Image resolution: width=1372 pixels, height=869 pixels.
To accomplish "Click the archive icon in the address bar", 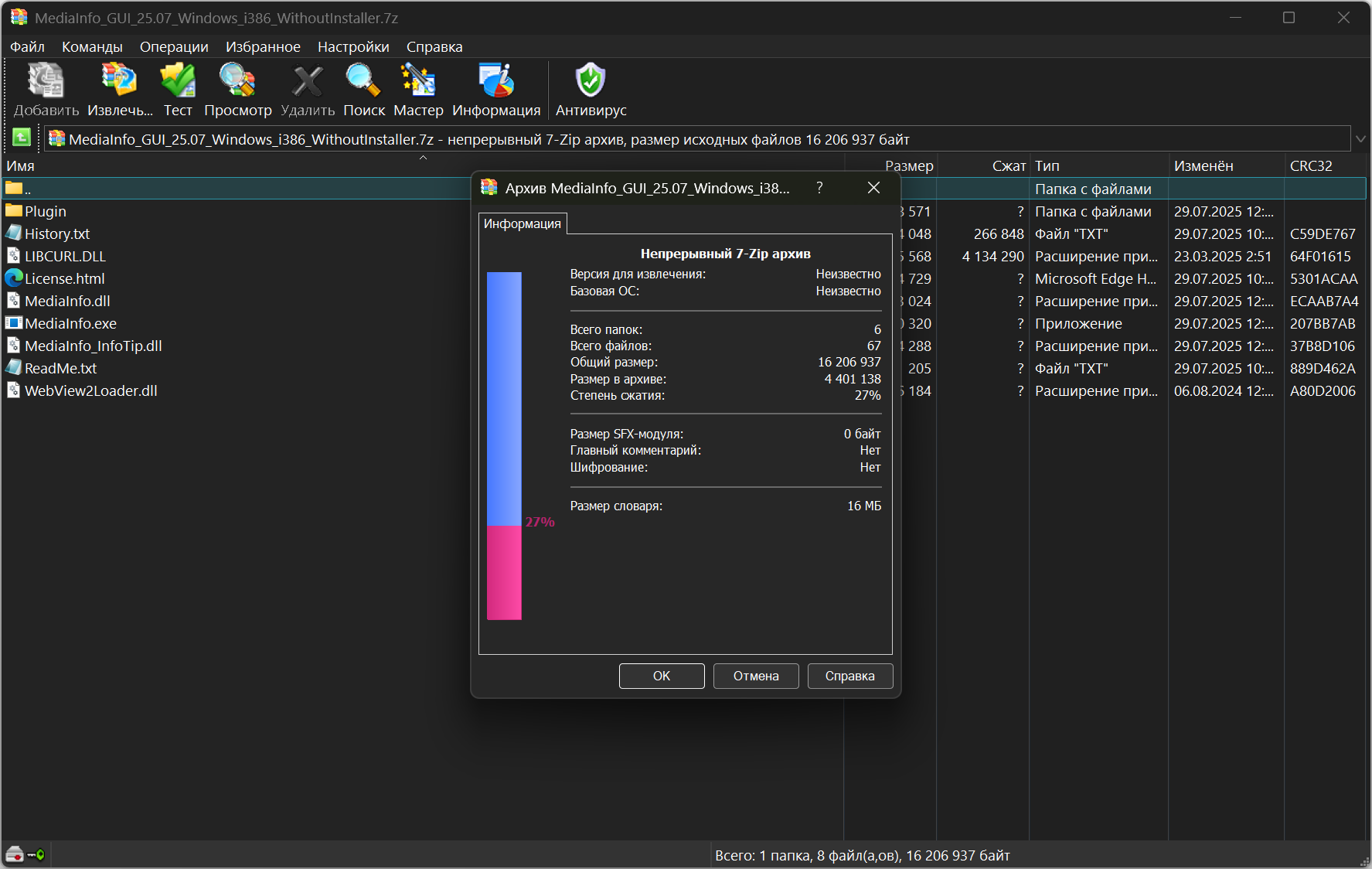I will coord(56,138).
